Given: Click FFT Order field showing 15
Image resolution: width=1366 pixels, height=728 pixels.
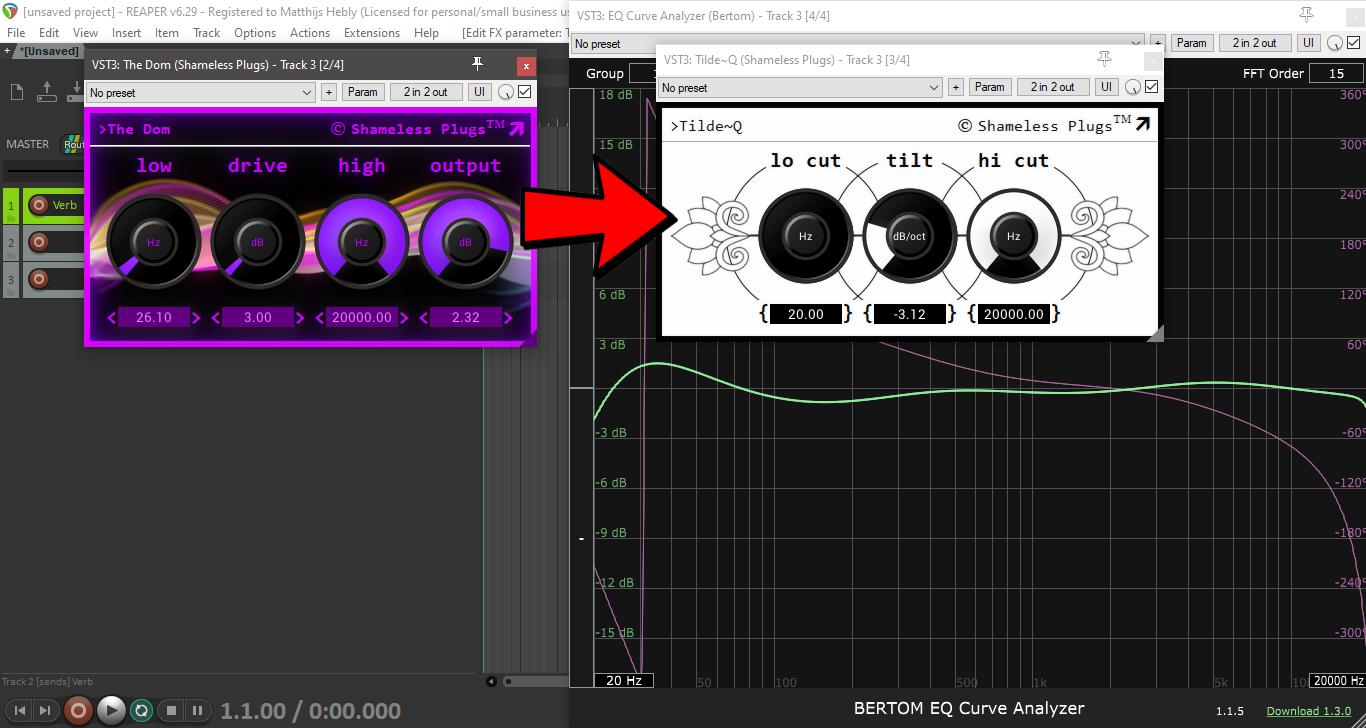Looking at the screenshot, I should point(1336,73).
